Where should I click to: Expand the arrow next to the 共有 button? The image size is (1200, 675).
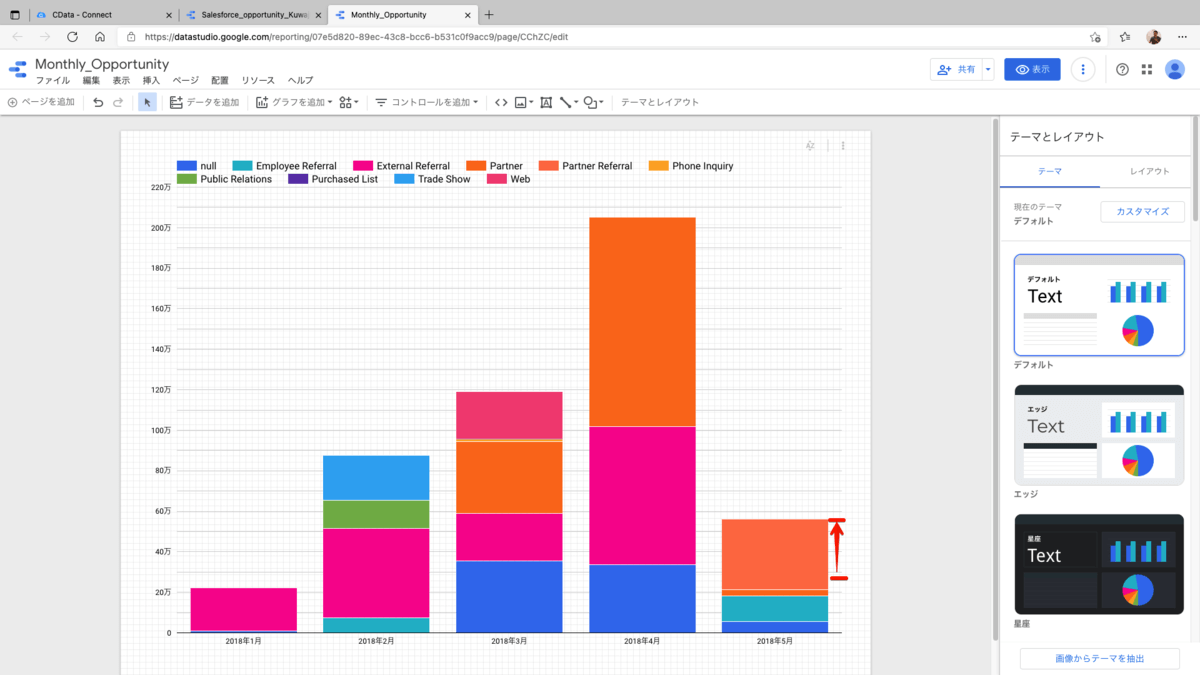pyautogui.click(x=988, y=69)
